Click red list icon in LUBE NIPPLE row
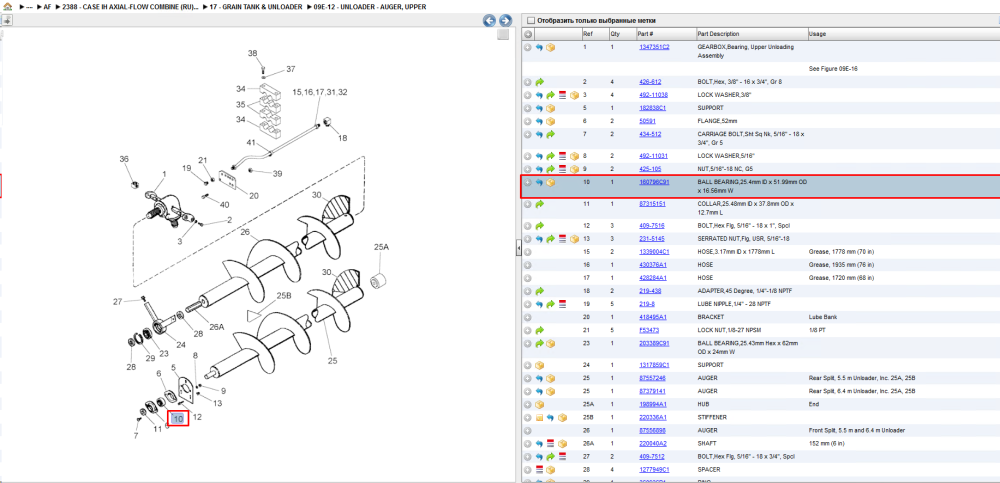This screenshot has height=483, width=1000. [x=562, y=304]
